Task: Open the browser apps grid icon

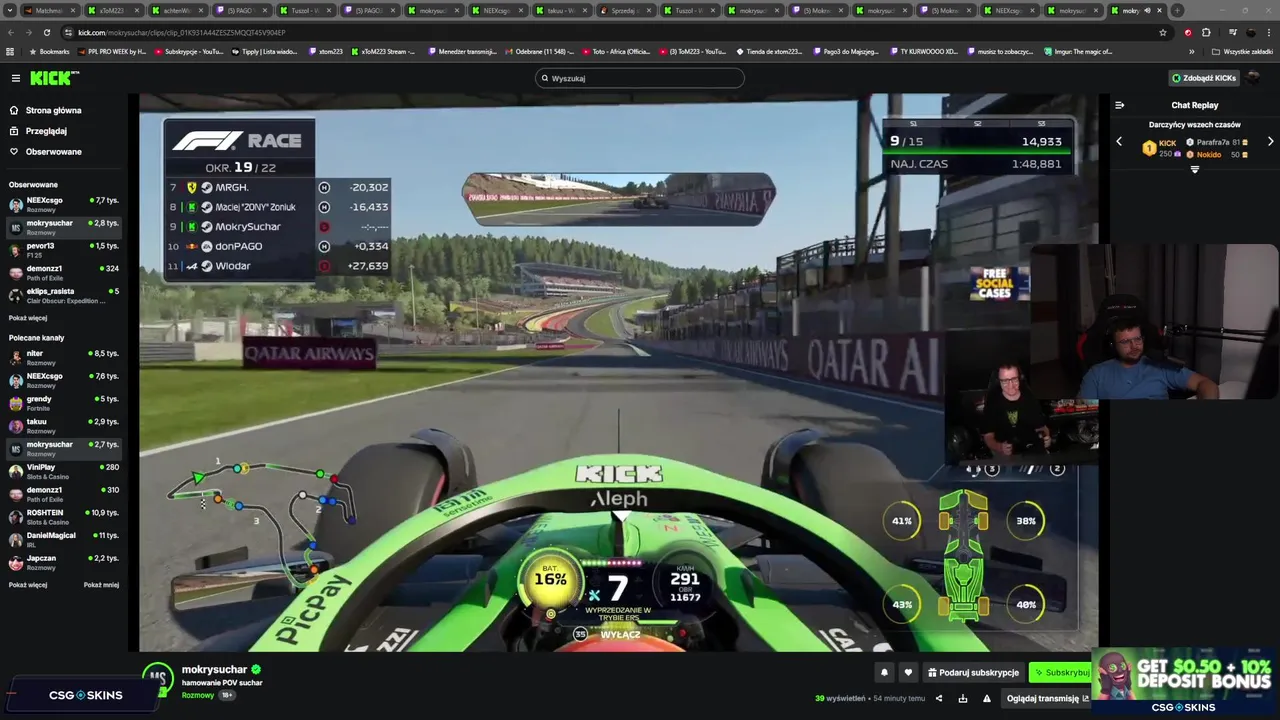Action: click(10, 51)
